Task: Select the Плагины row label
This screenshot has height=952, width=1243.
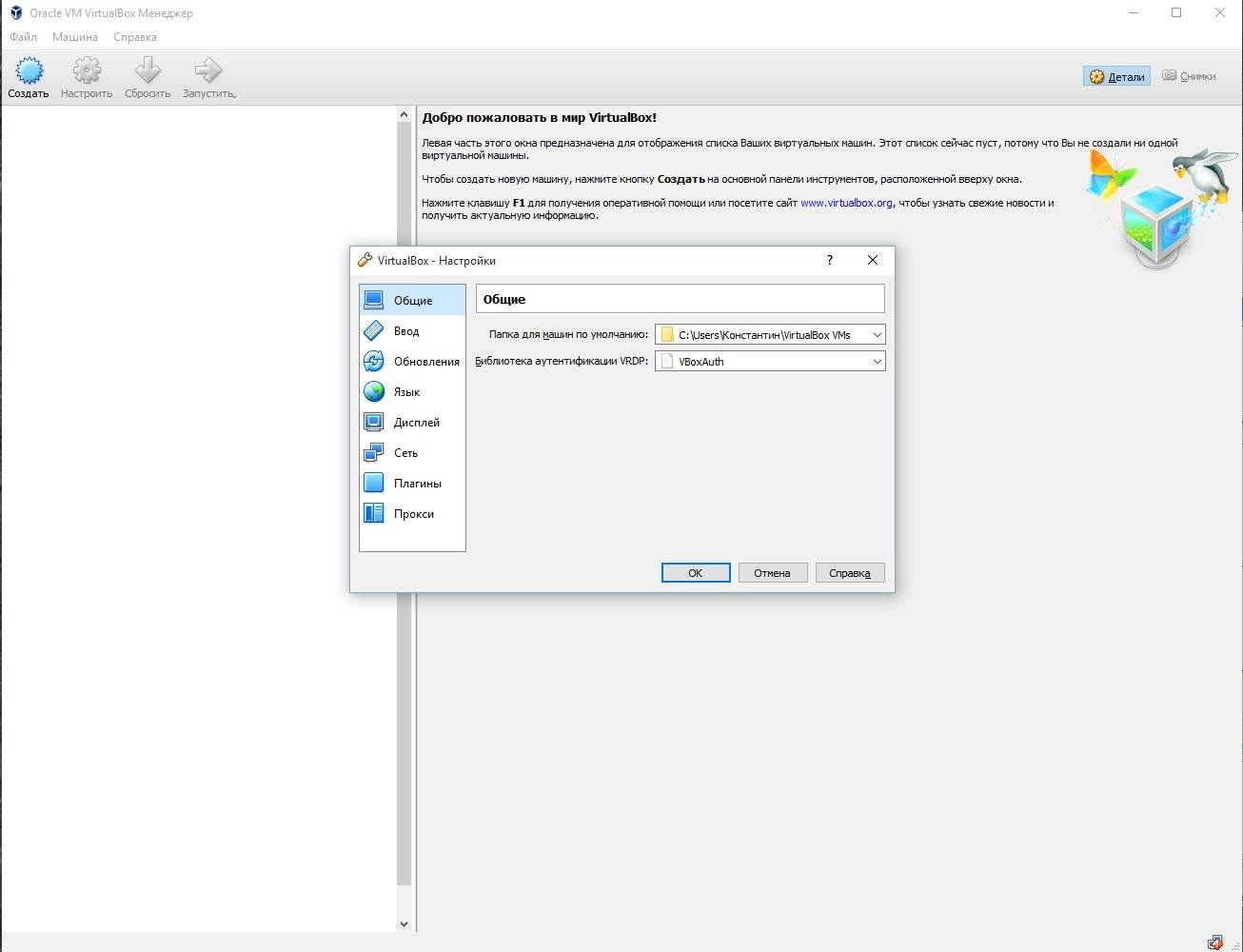Action: (418, 483)
